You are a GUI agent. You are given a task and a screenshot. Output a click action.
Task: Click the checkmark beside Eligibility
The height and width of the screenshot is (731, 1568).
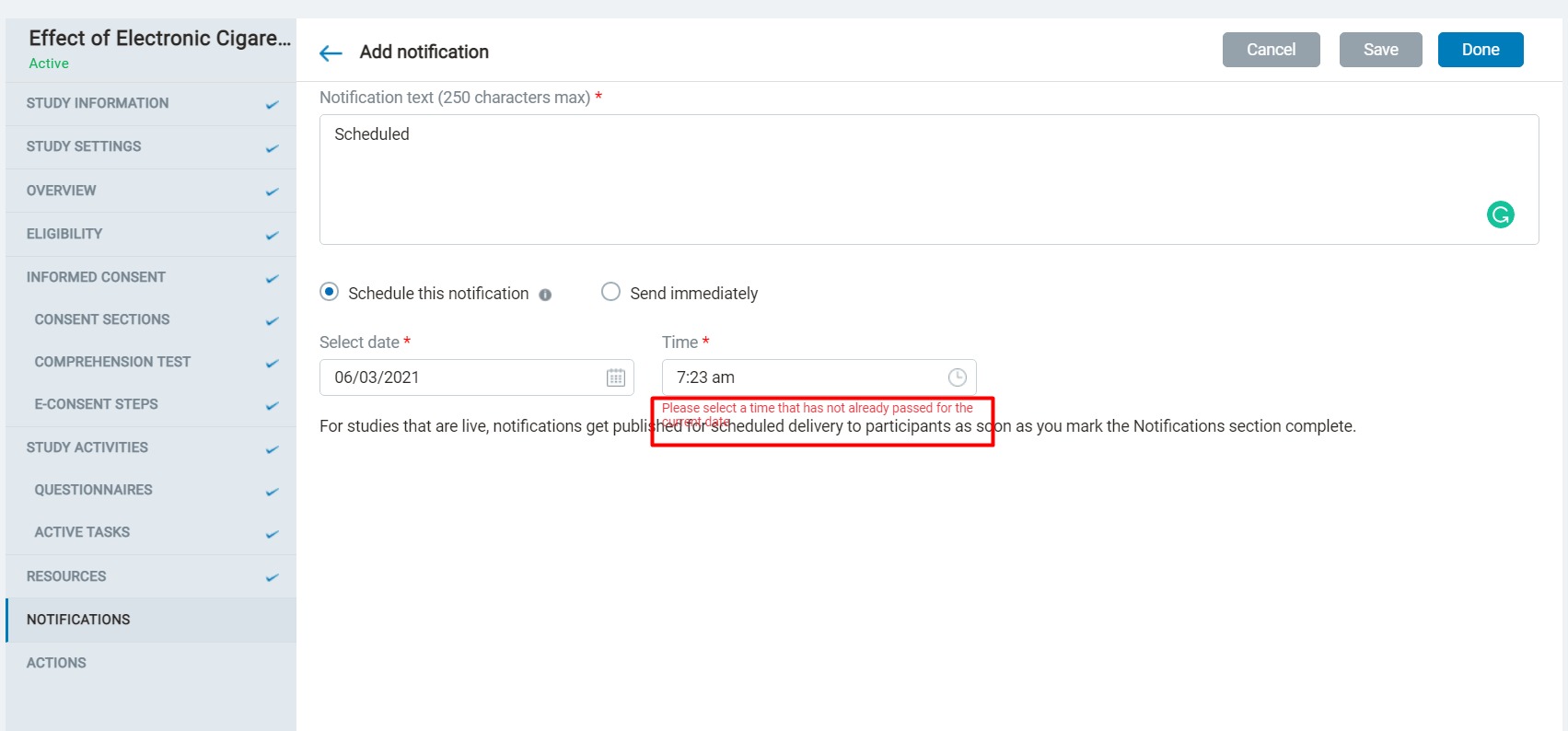tap(272, 236)
